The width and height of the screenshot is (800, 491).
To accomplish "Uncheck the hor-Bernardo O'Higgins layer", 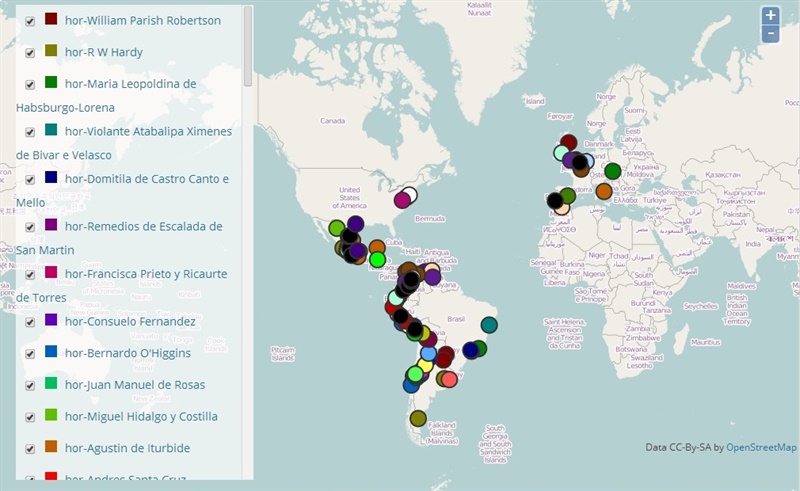I will coord(30,354).
